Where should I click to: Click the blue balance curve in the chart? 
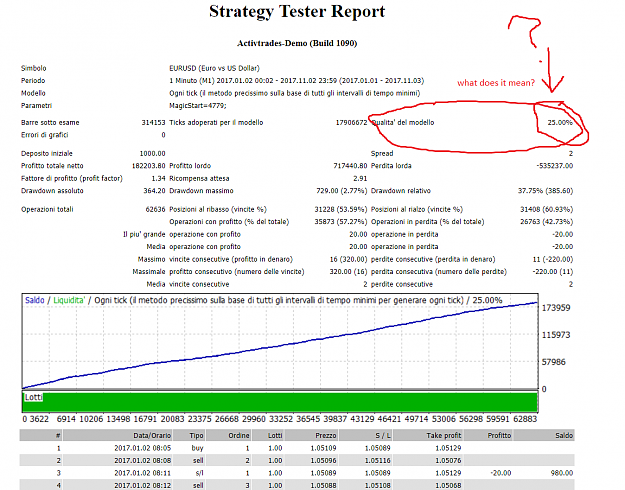tap(280, 346)
